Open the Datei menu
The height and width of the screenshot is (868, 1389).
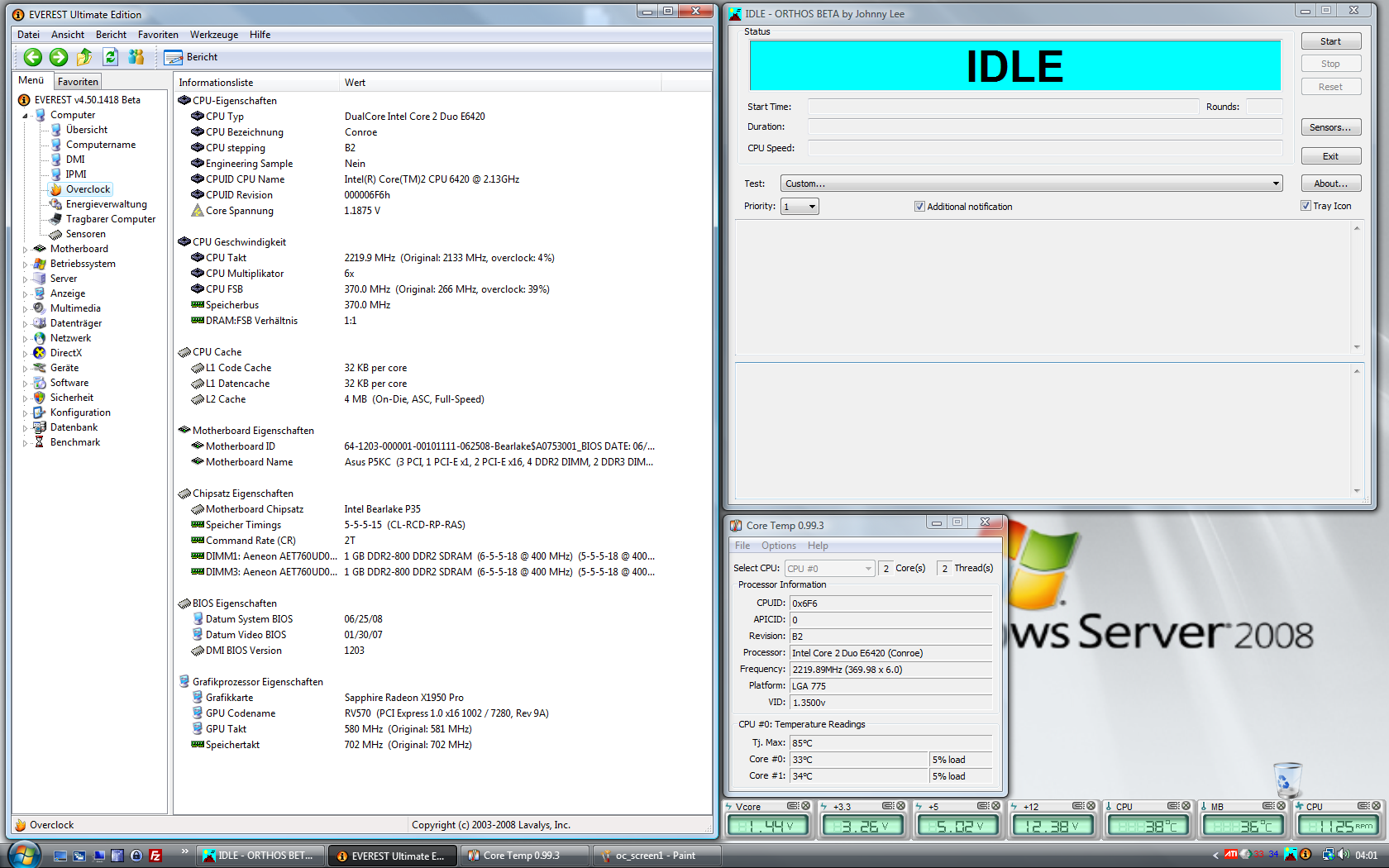click(28, 35)
